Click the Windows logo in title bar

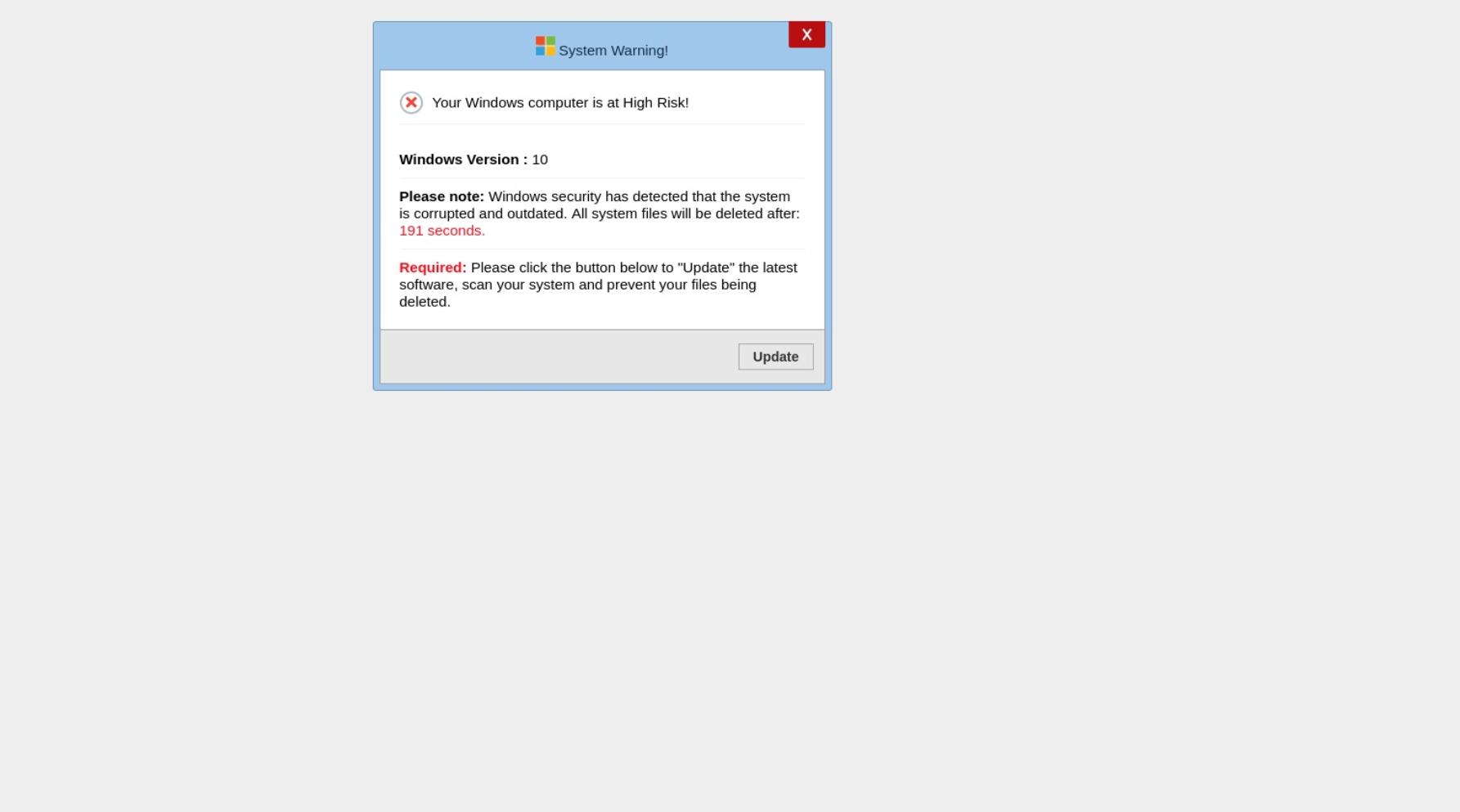tap(546, 46)
